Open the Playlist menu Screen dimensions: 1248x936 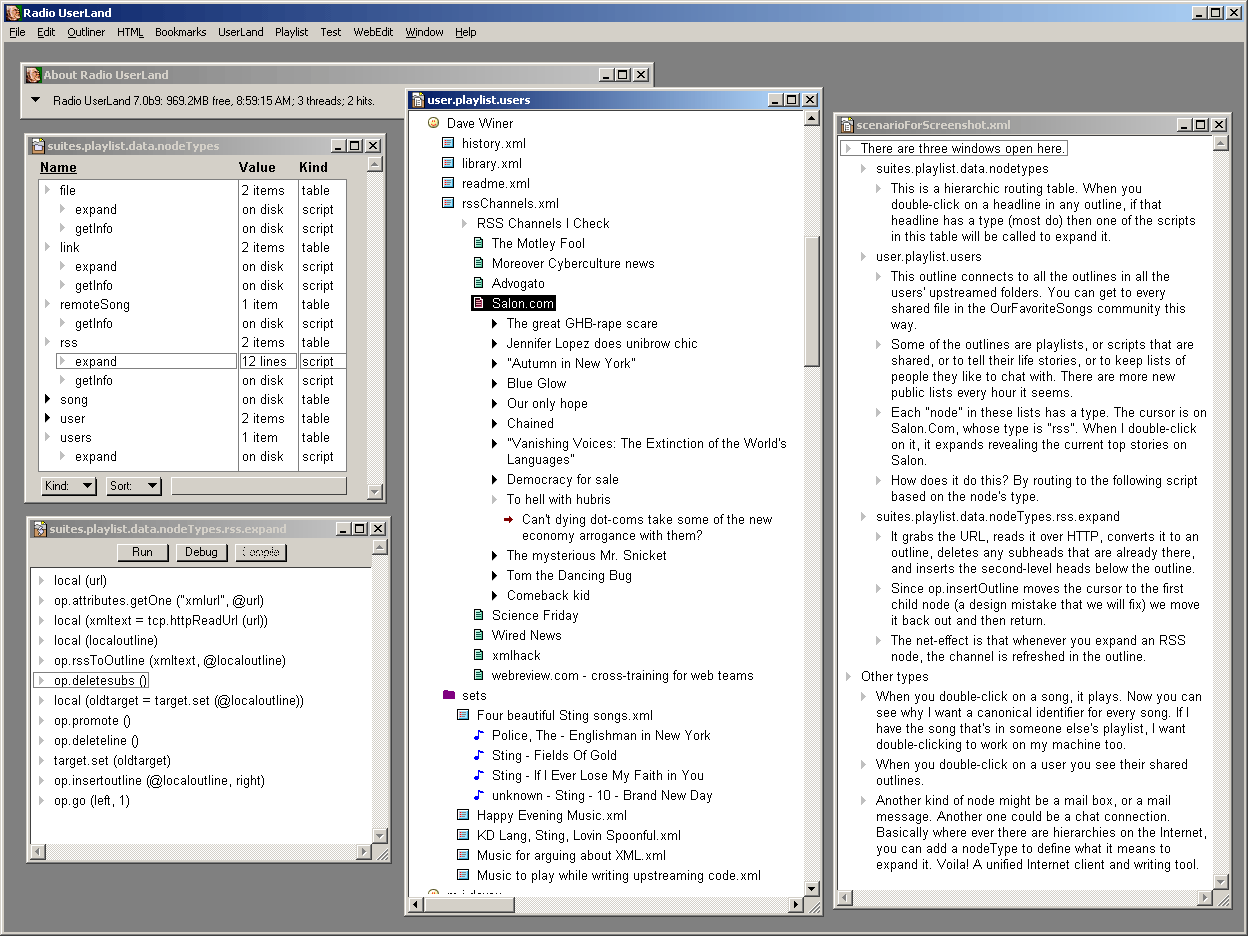click(291, 32)
